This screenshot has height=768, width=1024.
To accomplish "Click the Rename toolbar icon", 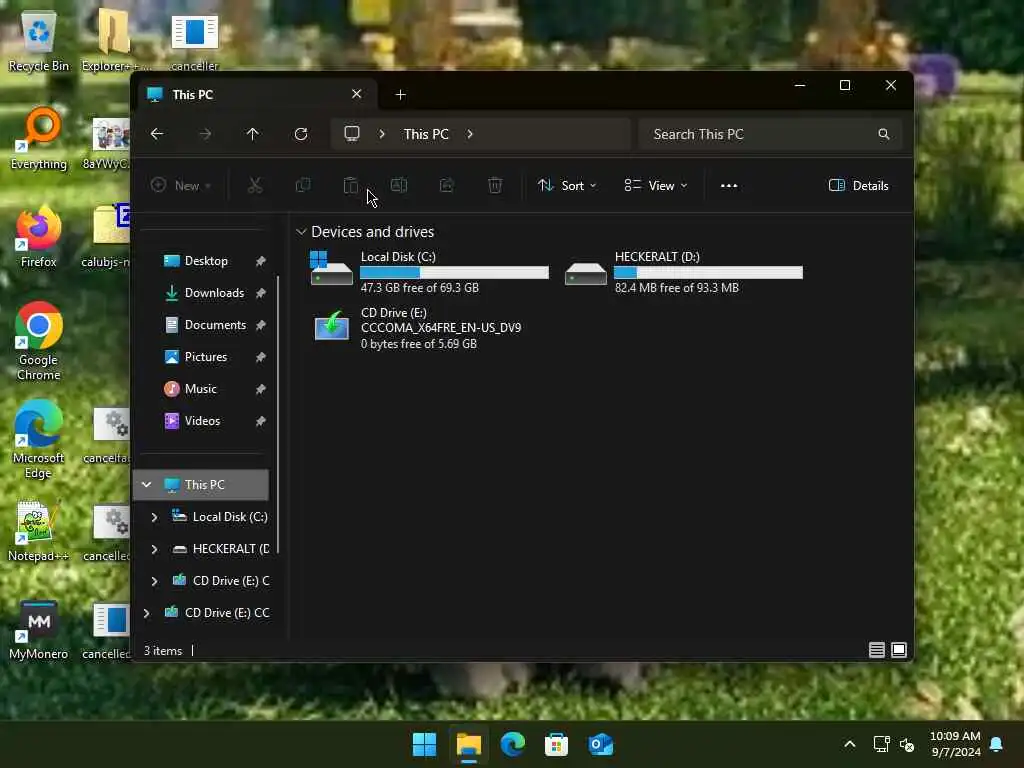I will [399, 185].
